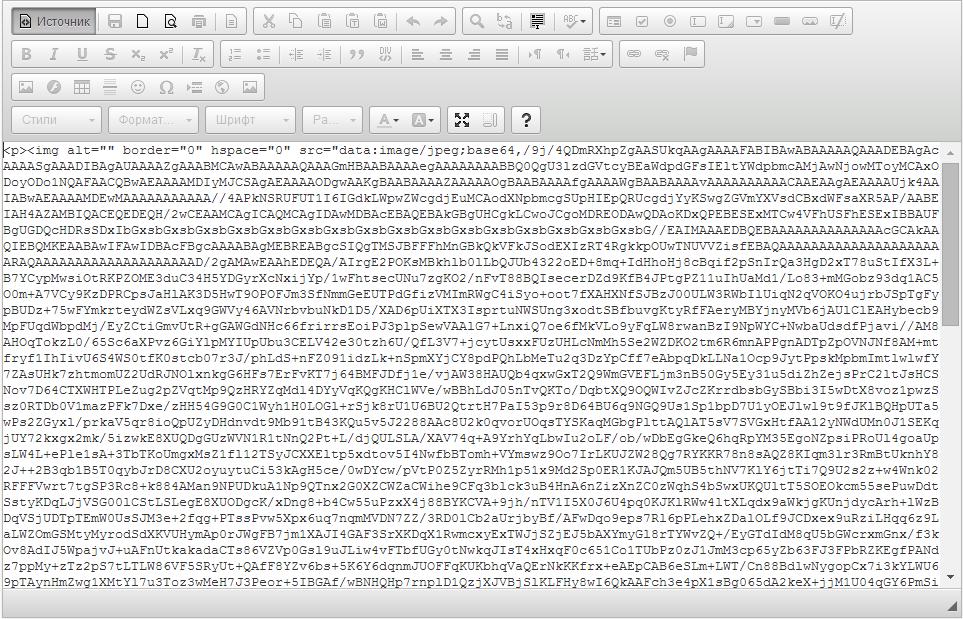Viewport: 963px width, 619px height.
Task: Align text right
Action: coord(474,54)
